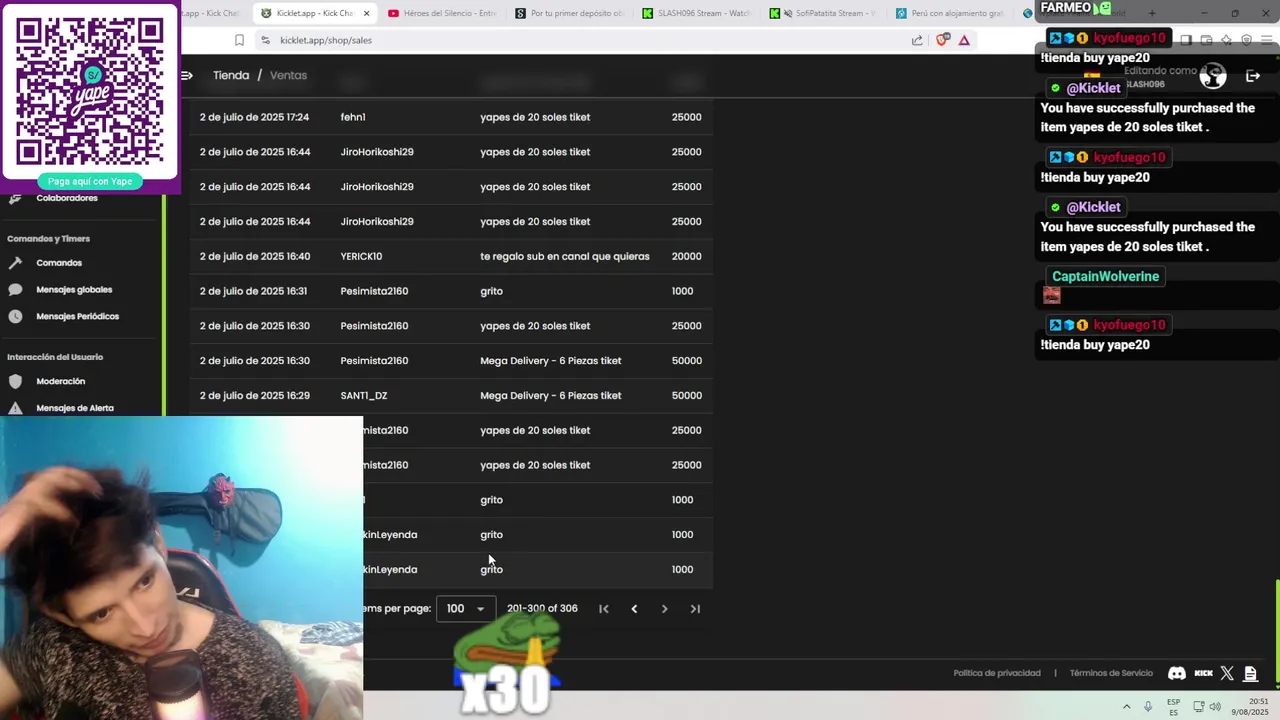1280x720 pixels.
Task: Jump to the last page of sales
Action: point(695,608)
